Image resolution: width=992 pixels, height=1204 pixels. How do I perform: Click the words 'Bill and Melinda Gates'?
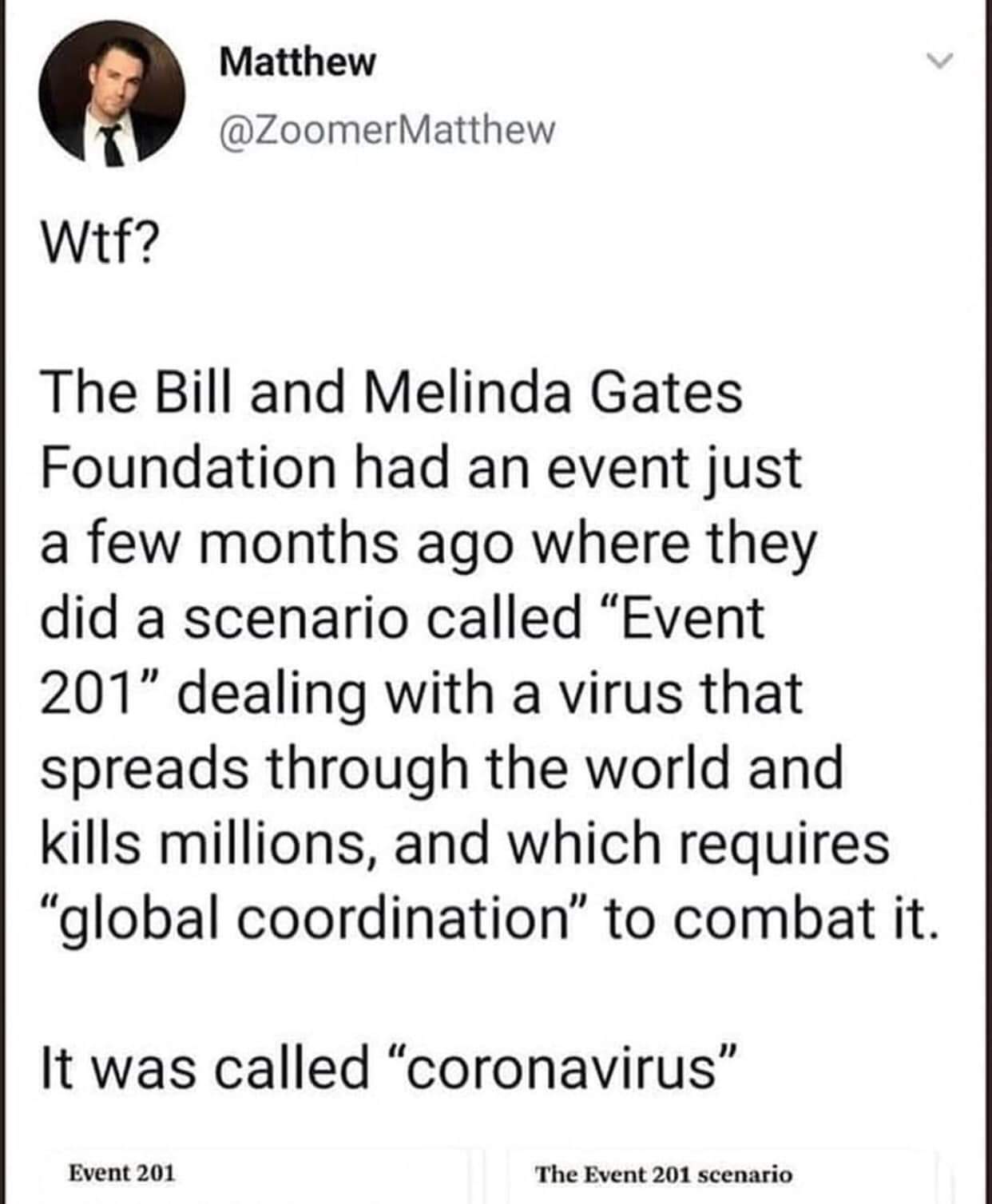point(447,393)
